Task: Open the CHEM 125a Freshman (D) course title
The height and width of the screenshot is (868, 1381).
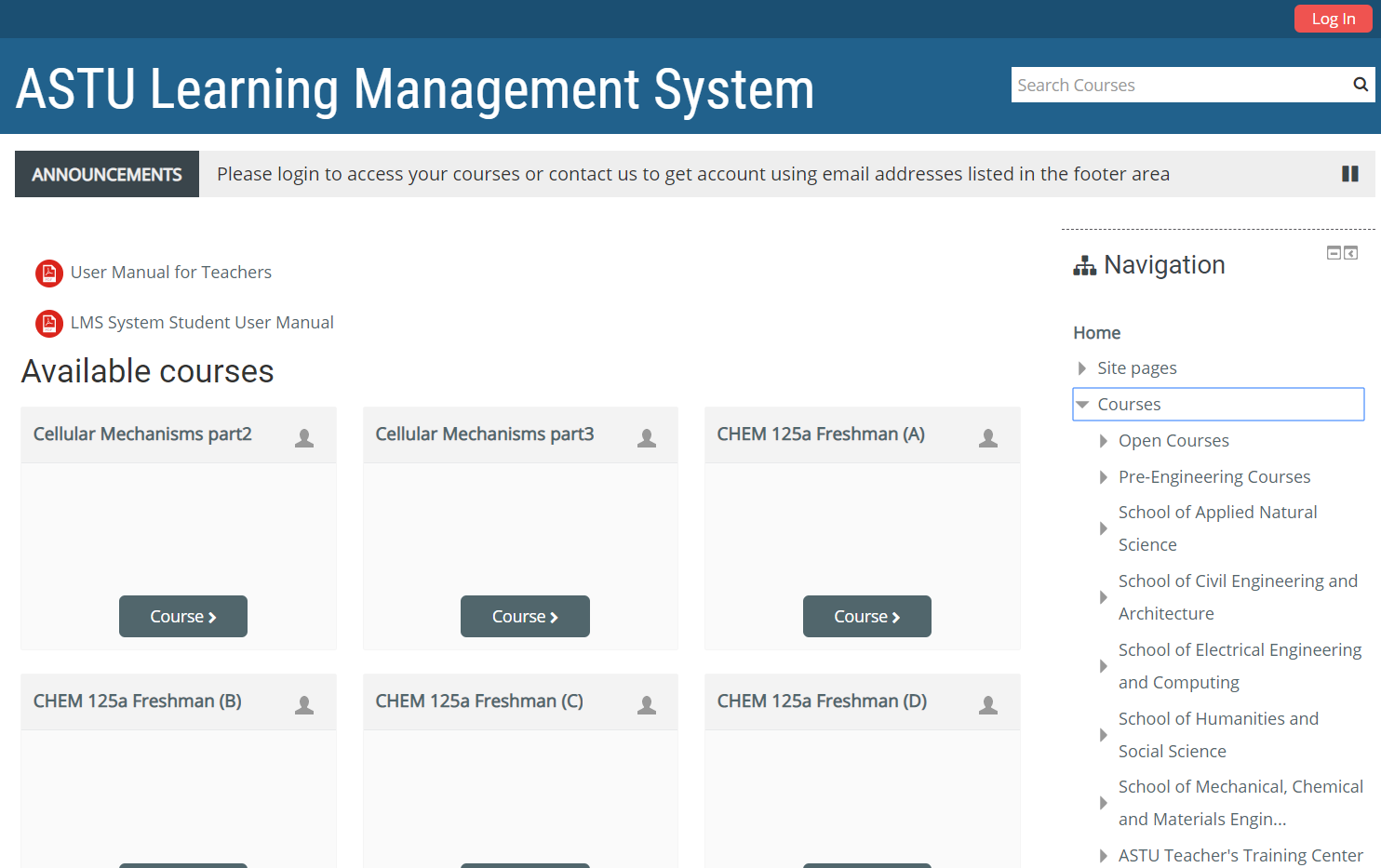Action: point(822,701)
